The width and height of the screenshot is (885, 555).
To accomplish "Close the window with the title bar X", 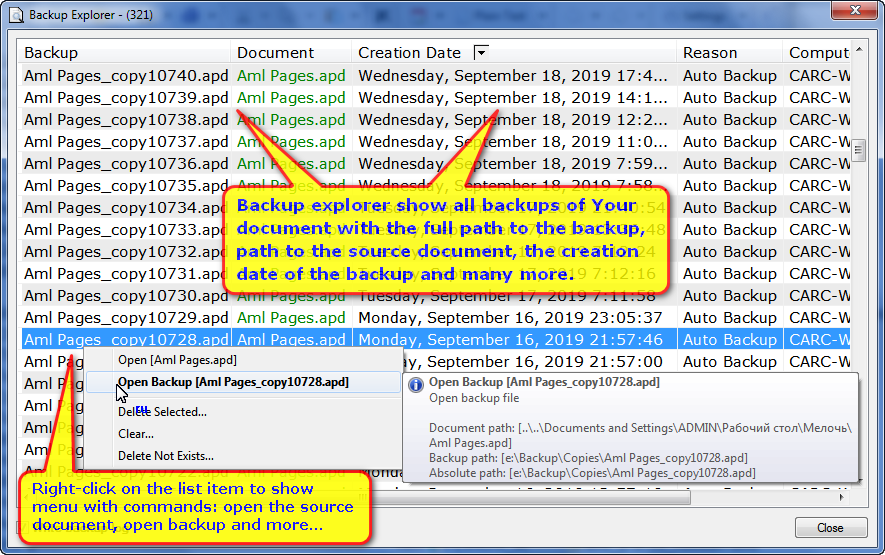I will [x=855, y=10].
